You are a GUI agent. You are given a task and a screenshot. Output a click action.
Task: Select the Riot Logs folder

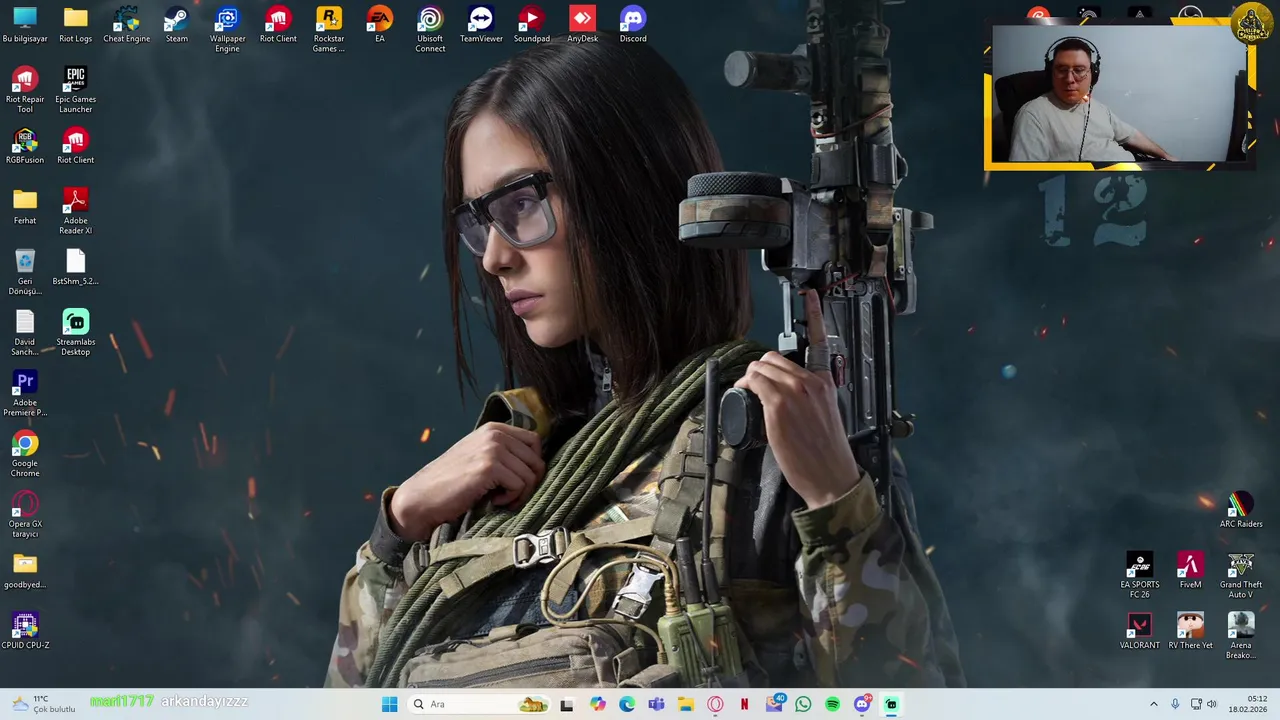[x=75, y=25]
